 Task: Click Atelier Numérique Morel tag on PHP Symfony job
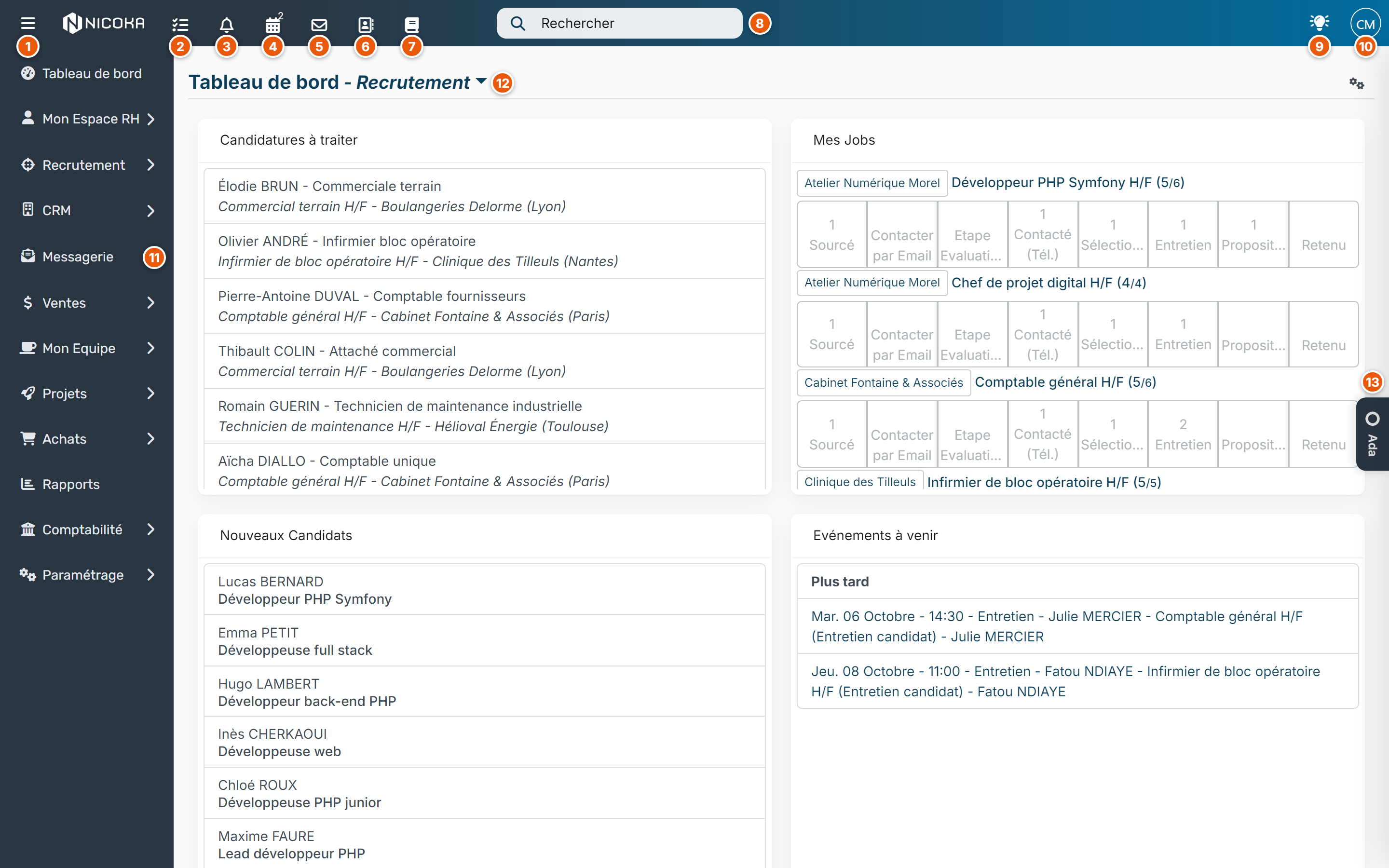[872, 183]
